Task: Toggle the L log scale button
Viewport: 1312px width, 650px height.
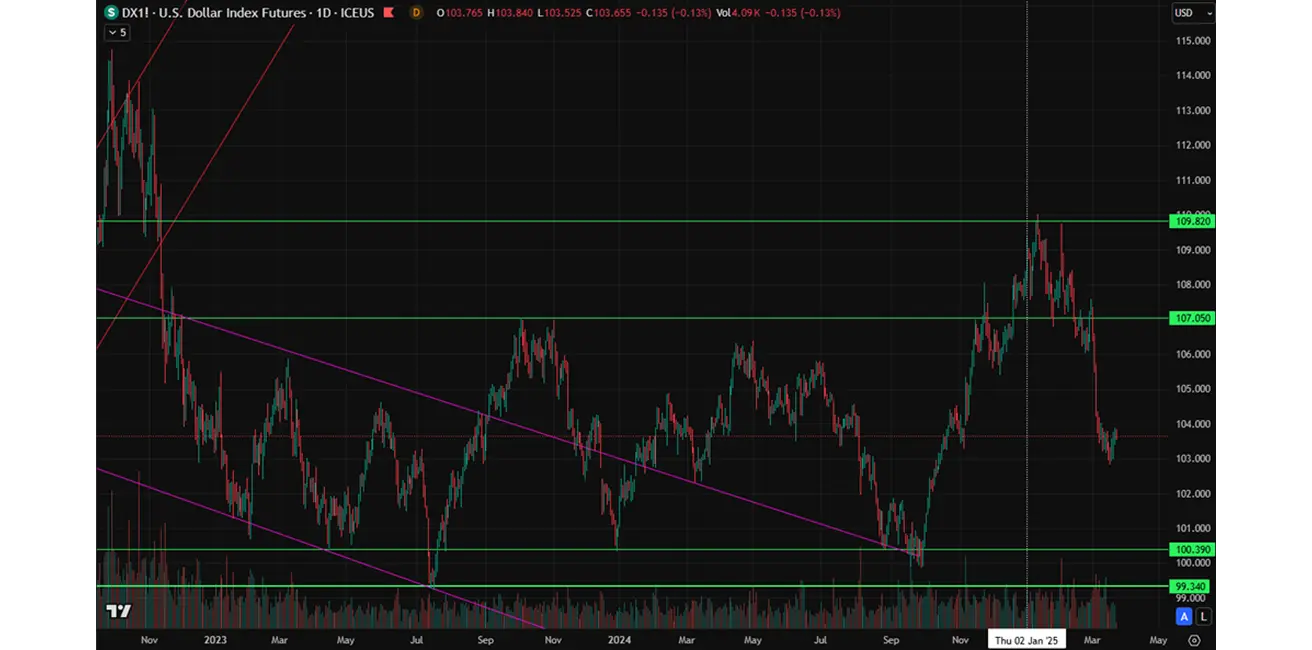Action: click(x=1202, y=616)
